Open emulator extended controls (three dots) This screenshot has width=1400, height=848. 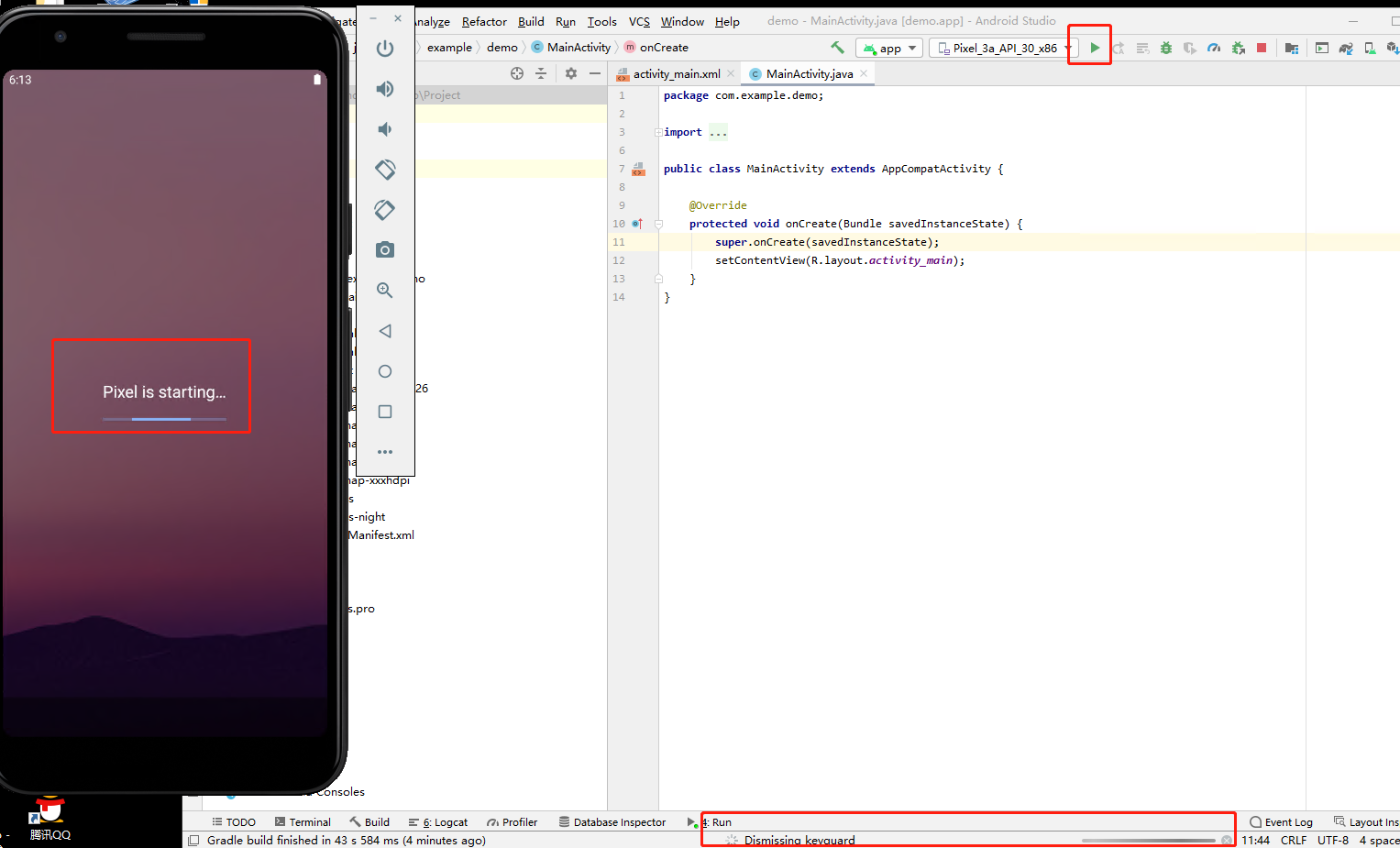(385, 452)
